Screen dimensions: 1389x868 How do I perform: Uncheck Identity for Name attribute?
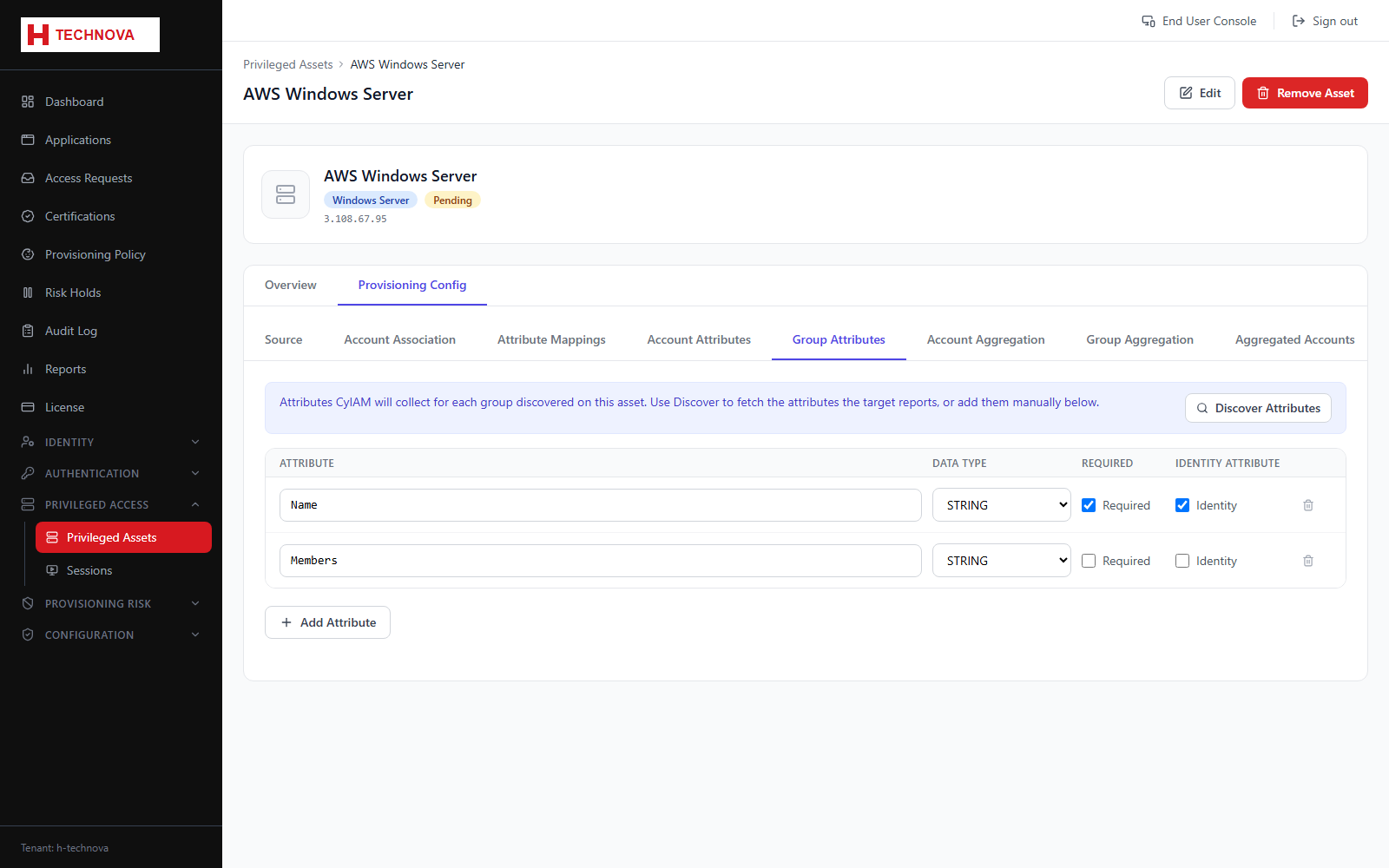click(x=1182, y=505)
